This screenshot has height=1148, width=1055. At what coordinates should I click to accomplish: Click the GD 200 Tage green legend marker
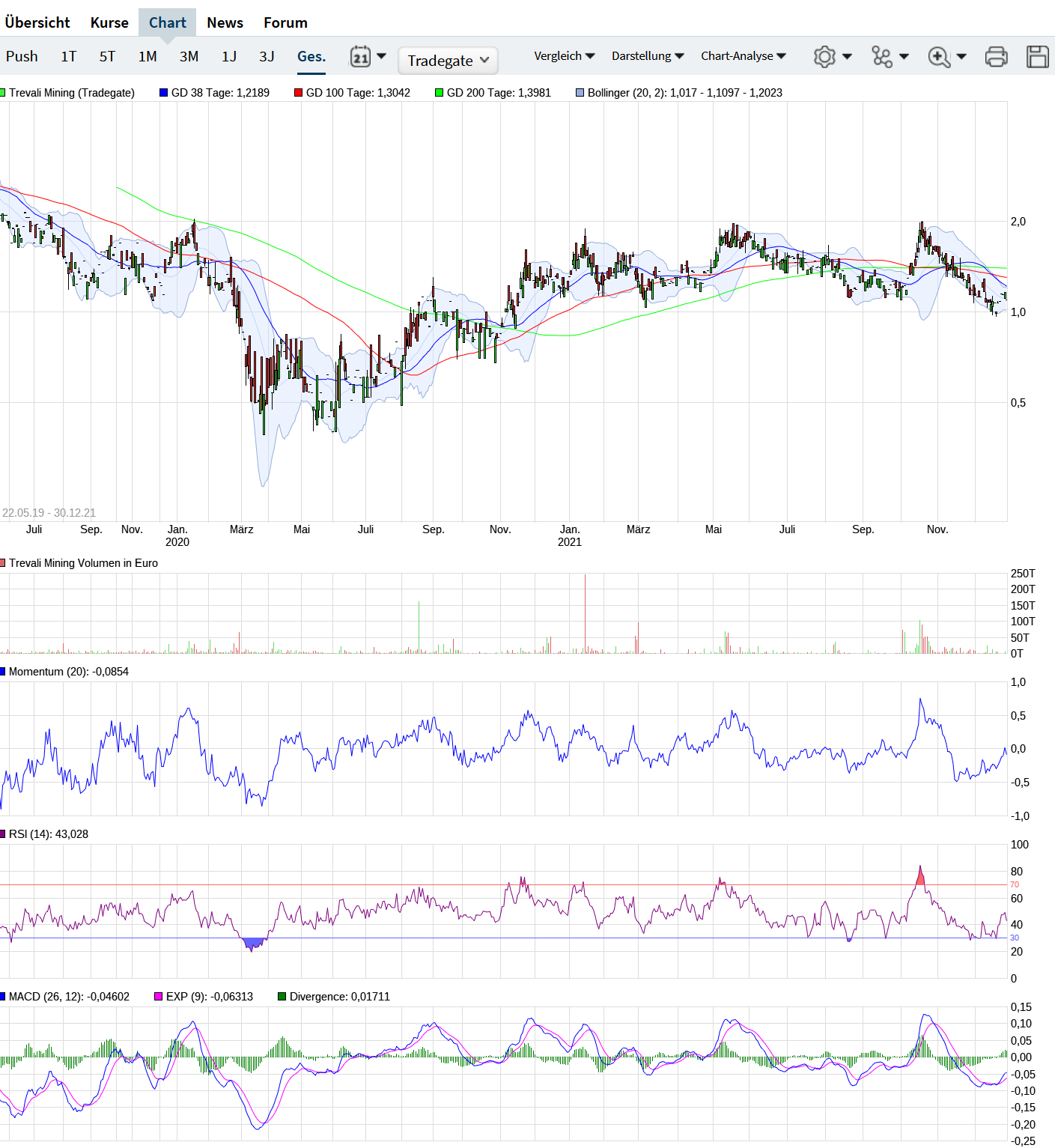click(x=439, y=93)
